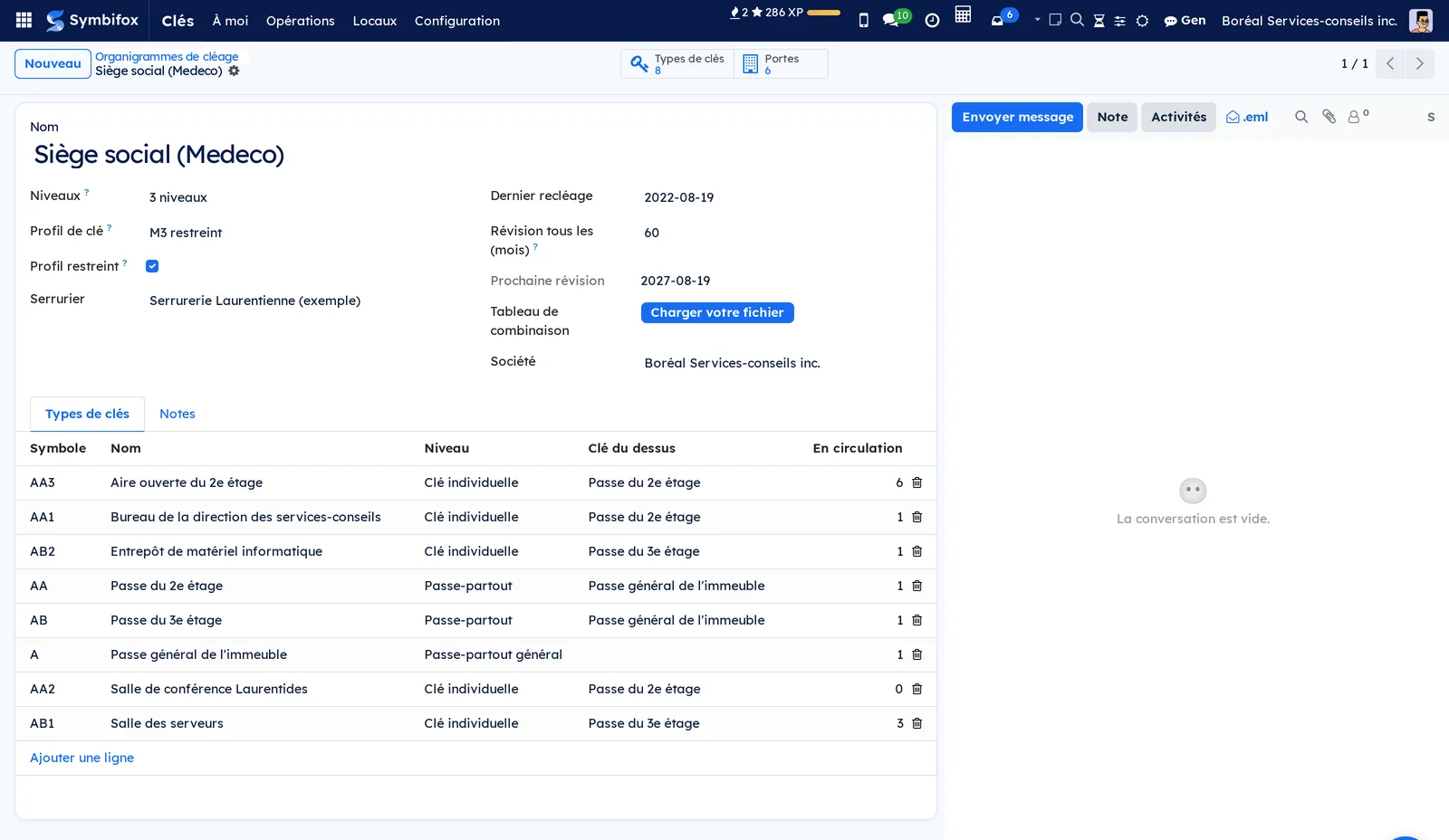
Task: Open the Société field Boréal Services-conseils
Action: [x=782, y=363]
